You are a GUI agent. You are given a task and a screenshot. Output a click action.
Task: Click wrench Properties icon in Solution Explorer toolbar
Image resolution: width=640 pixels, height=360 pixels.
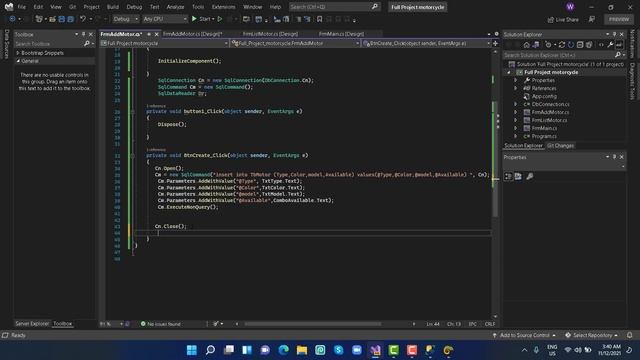pos(610,45)
